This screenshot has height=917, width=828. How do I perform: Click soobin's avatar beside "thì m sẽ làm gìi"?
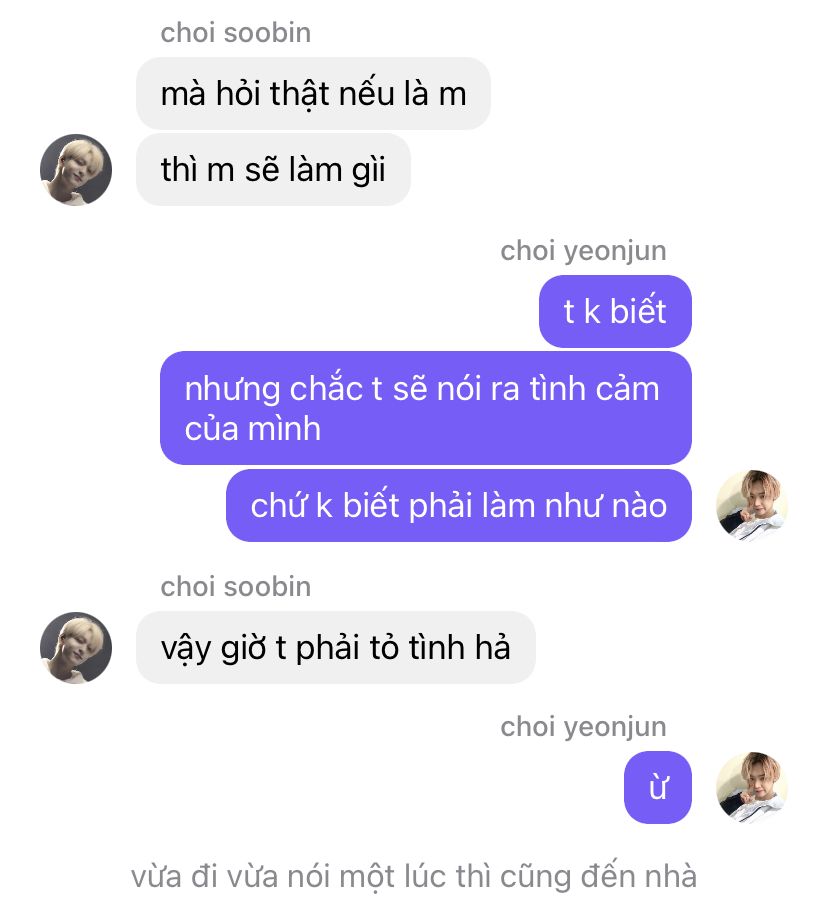click(76, 170)
